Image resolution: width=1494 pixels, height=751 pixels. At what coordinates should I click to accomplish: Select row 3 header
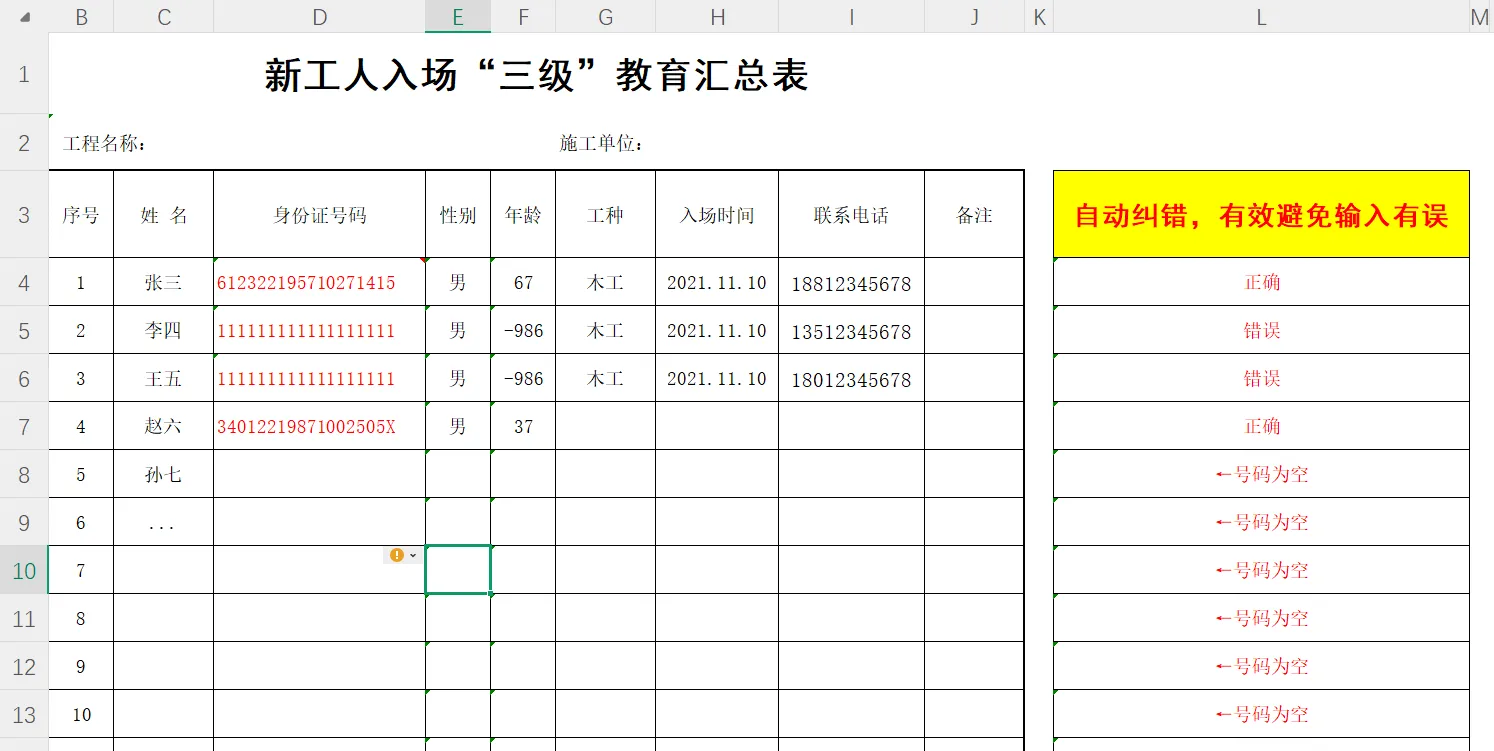click(x=24, y=214)
